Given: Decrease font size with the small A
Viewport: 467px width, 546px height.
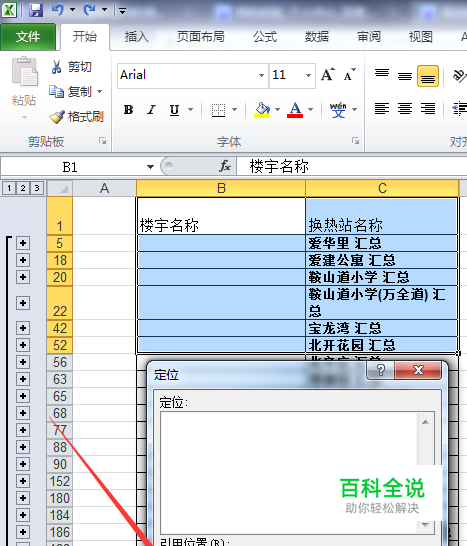Looking at the screenshot, I should (349, 75).
